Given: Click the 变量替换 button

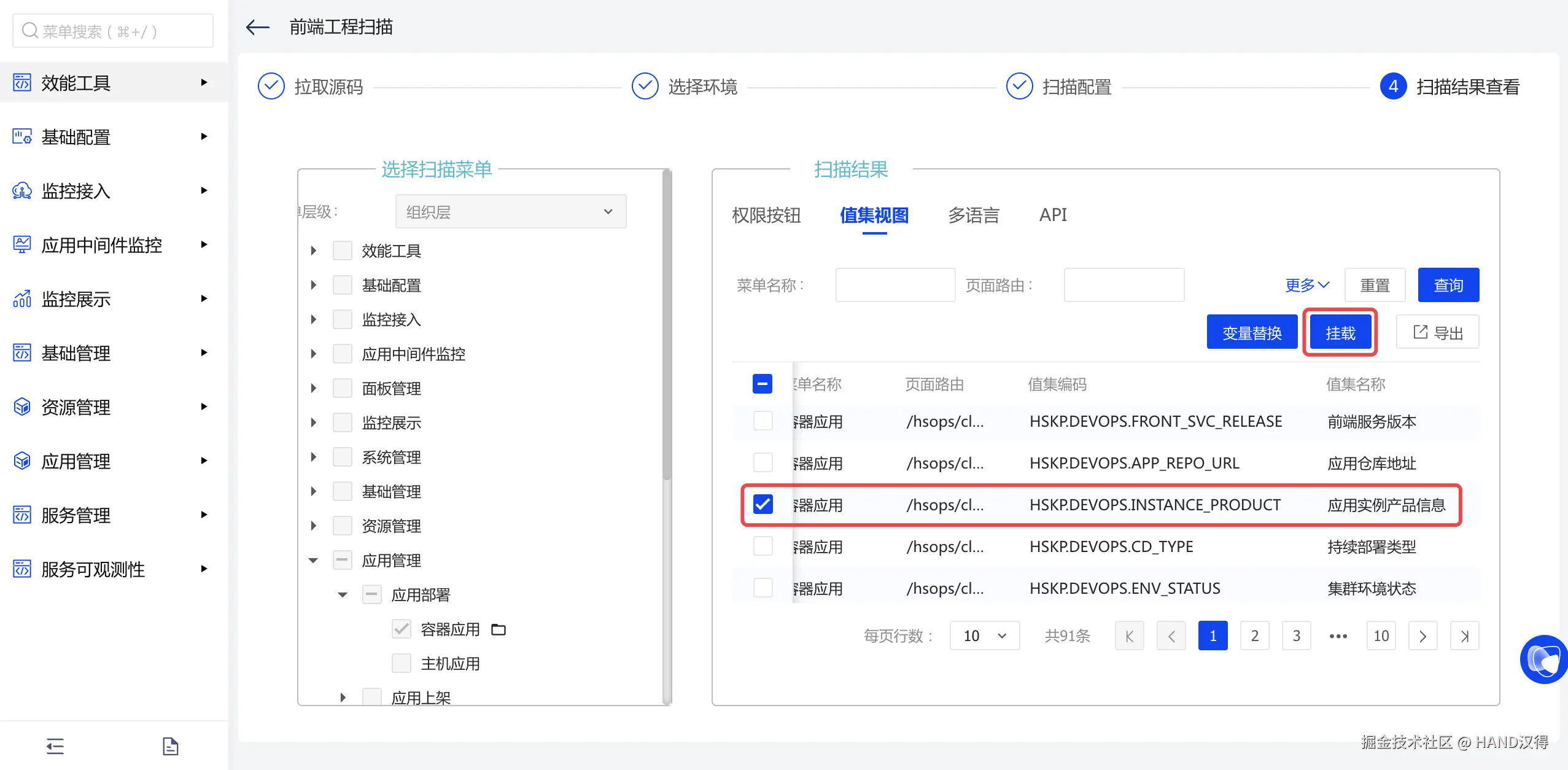Looking at the screenshot, I should pos(1252,333).
